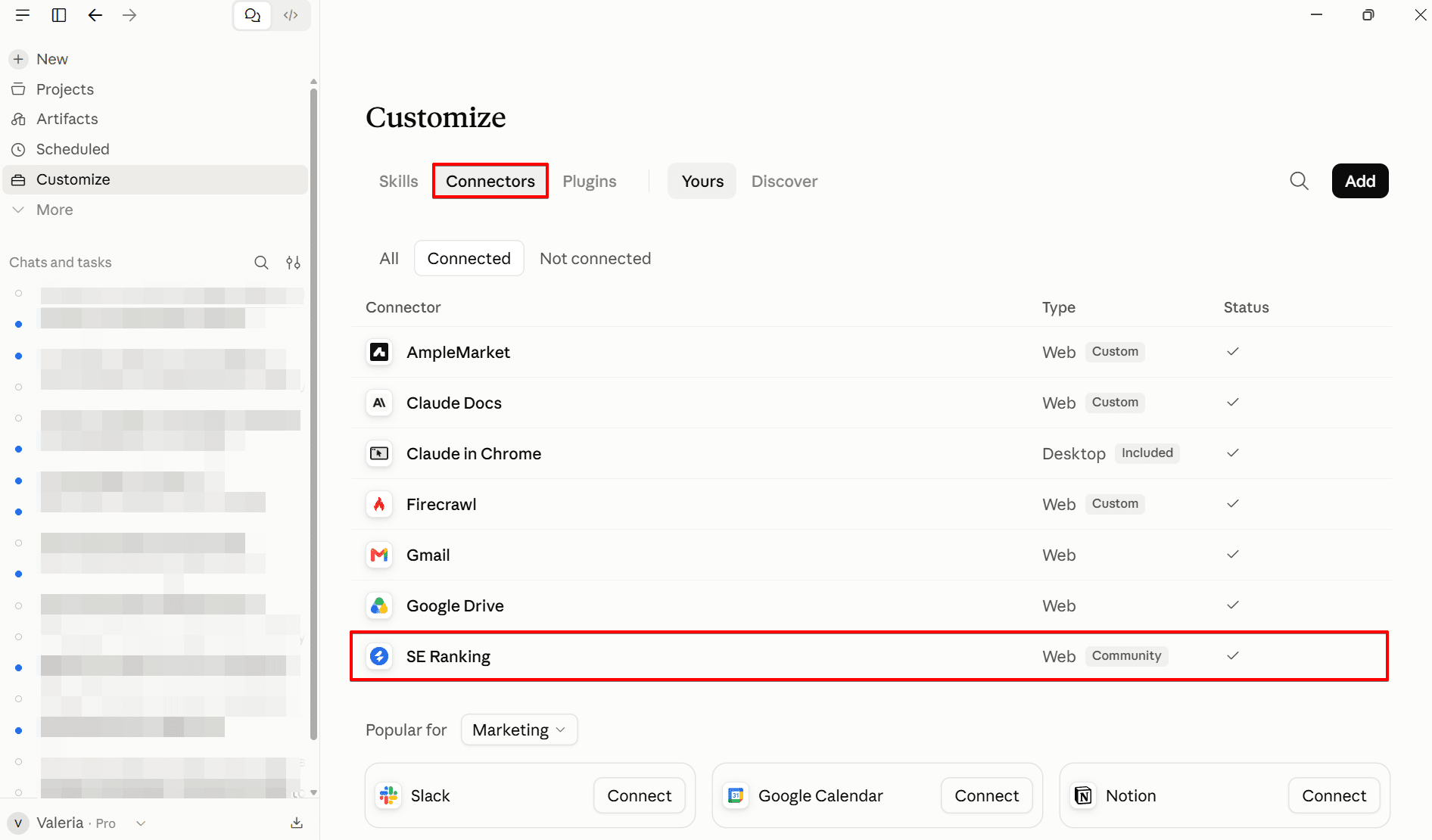Click the download icon in sidebar footer

pos(297,823)
